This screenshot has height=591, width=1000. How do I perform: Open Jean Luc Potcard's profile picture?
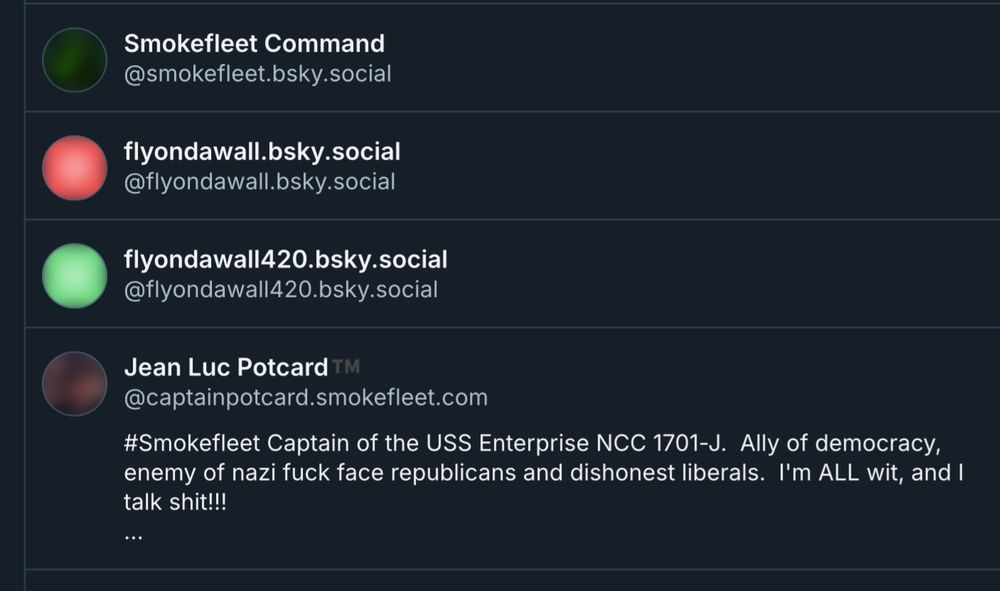pyautogui.click(x=74, y=382)
